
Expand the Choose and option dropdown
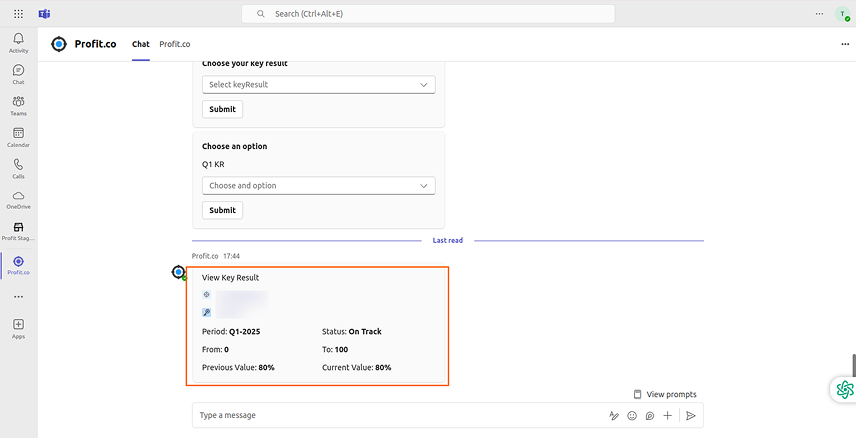[319, 186]
